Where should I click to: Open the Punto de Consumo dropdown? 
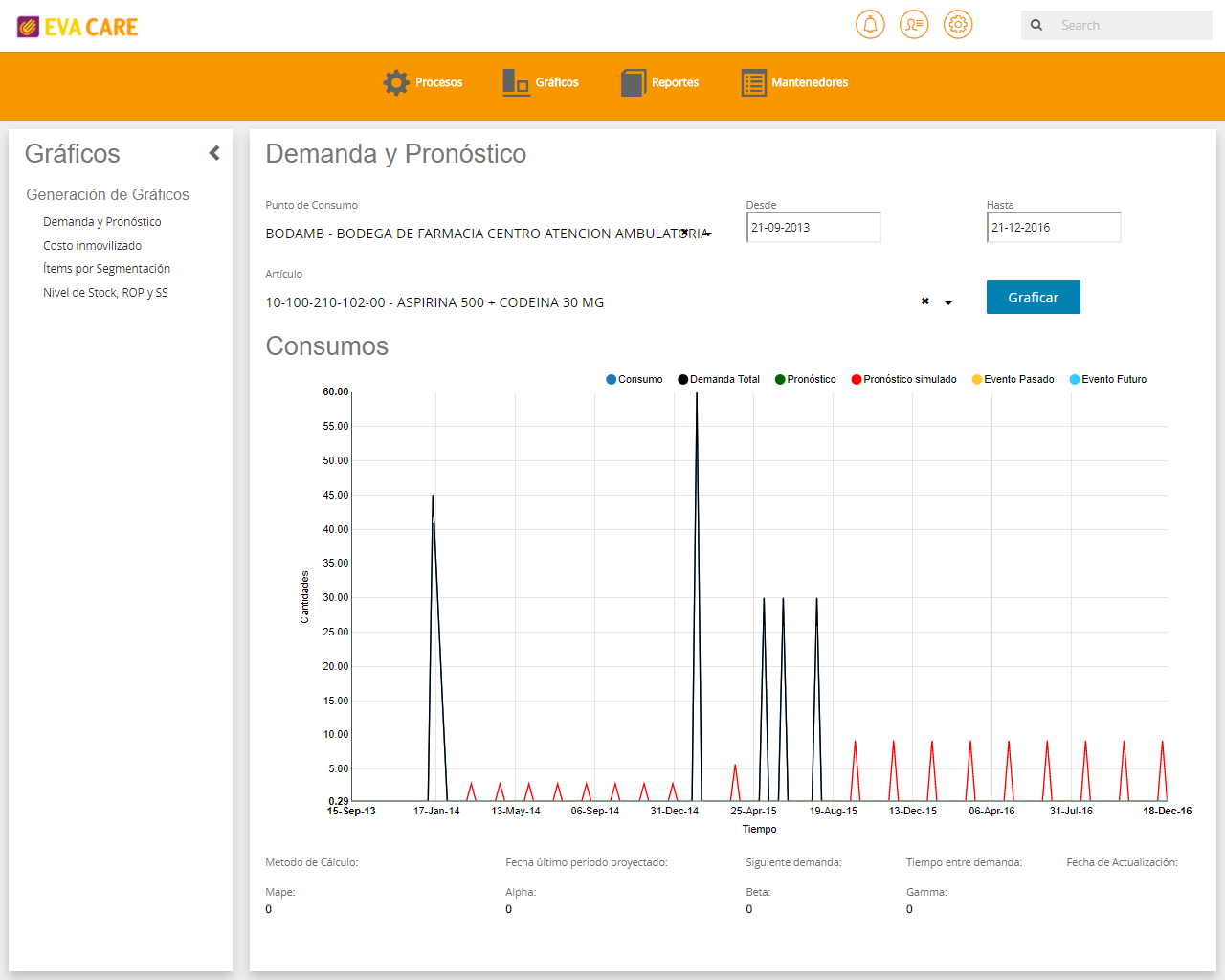(488, 234)
